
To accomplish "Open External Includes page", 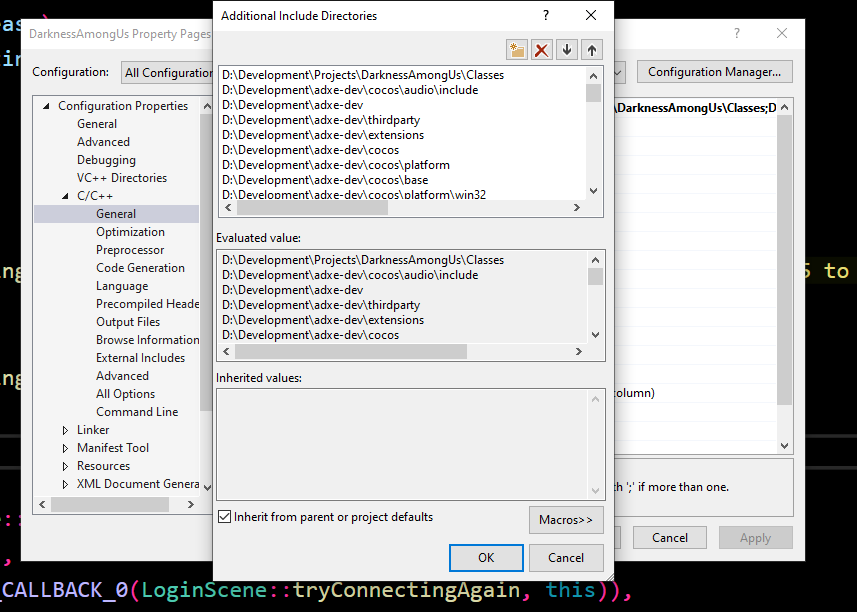I will (x=140, y=358).
